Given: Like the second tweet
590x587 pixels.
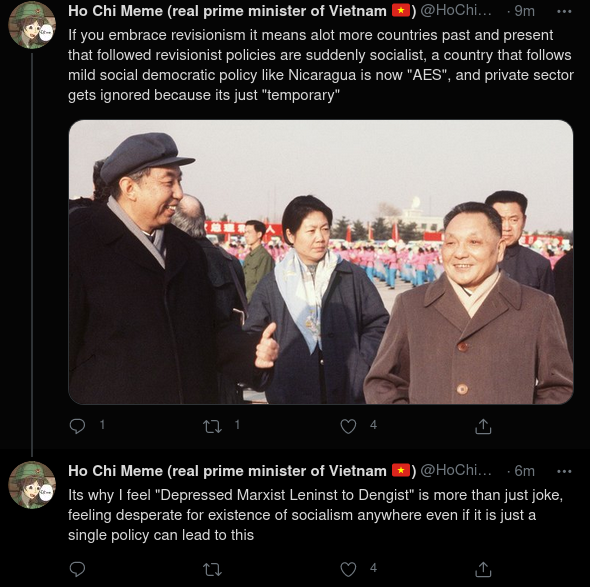Looking at the screenshot, I should point(348,569).
